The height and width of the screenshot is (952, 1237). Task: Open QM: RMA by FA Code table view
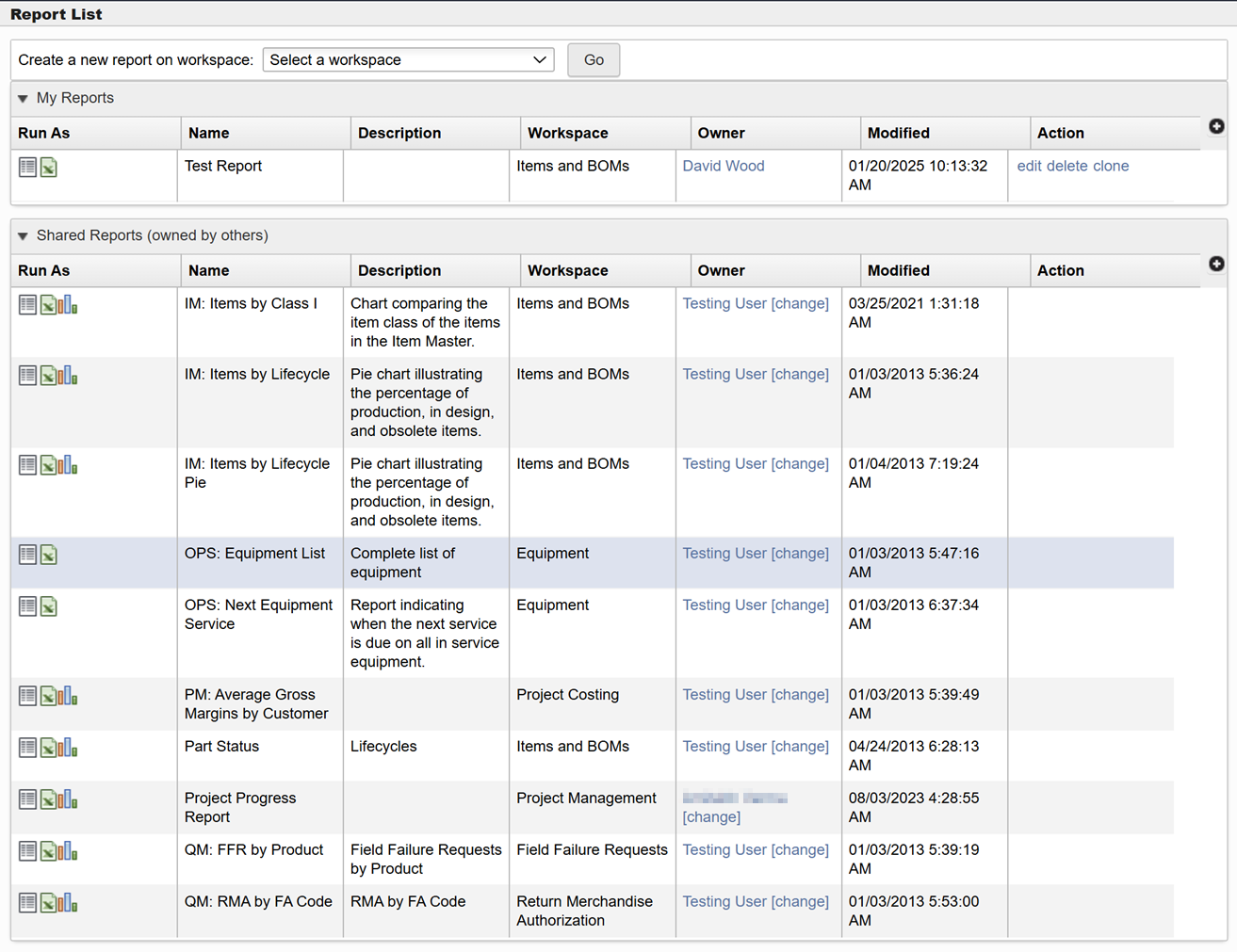[x=27, y=903]
